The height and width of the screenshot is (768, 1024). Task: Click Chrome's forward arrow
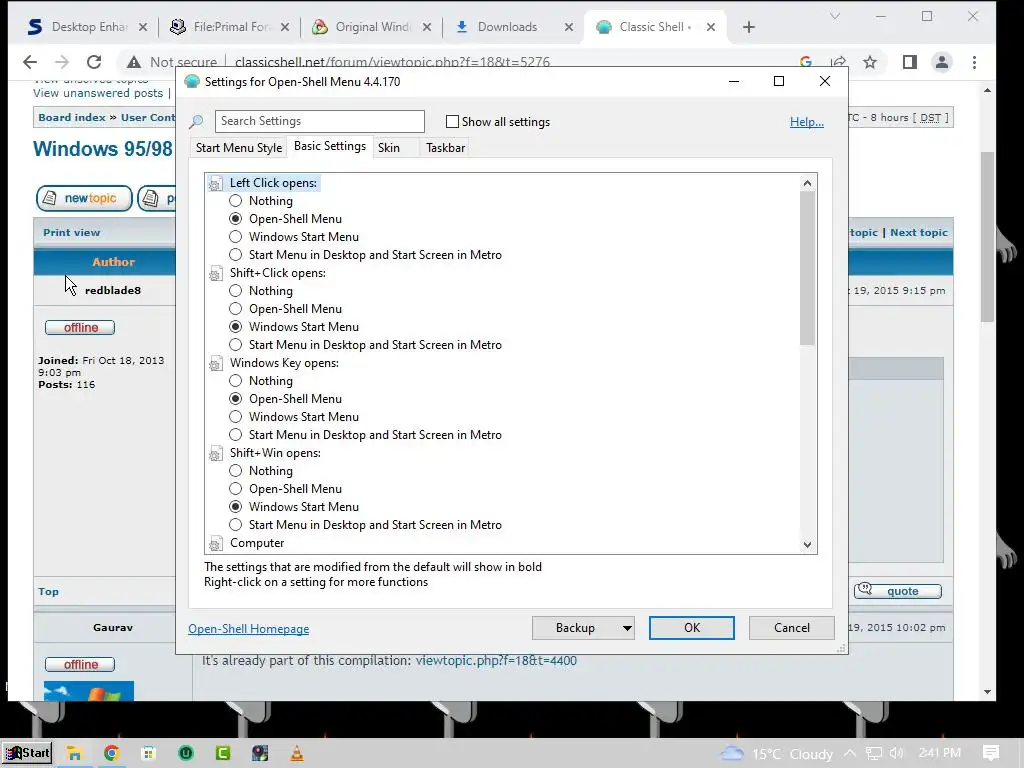(x=62, y=62)
